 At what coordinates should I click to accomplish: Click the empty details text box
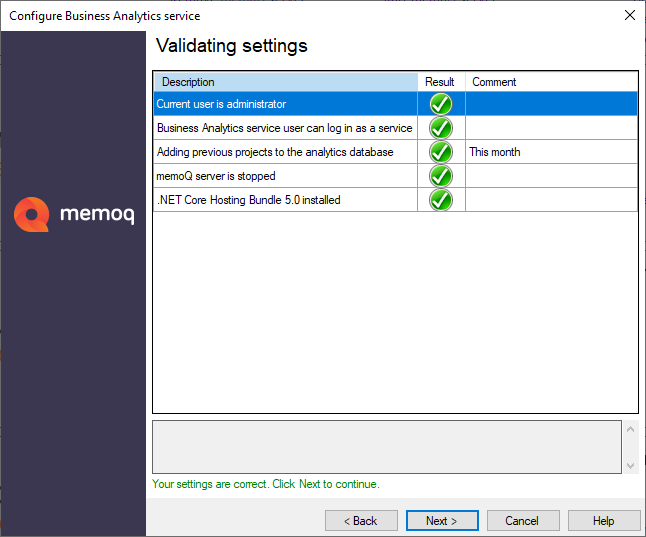(386, 446)
